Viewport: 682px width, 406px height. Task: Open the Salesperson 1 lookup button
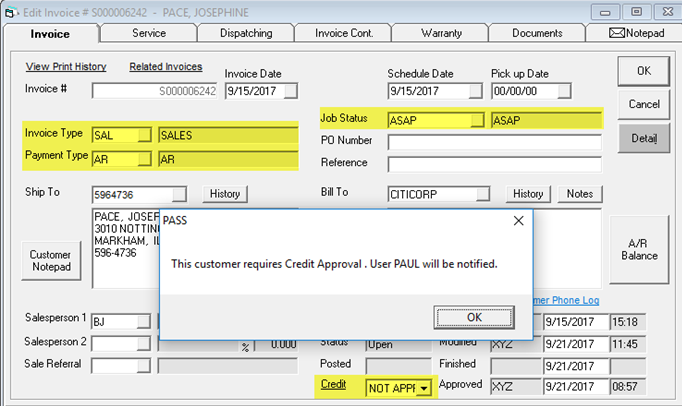click(144, 322)
